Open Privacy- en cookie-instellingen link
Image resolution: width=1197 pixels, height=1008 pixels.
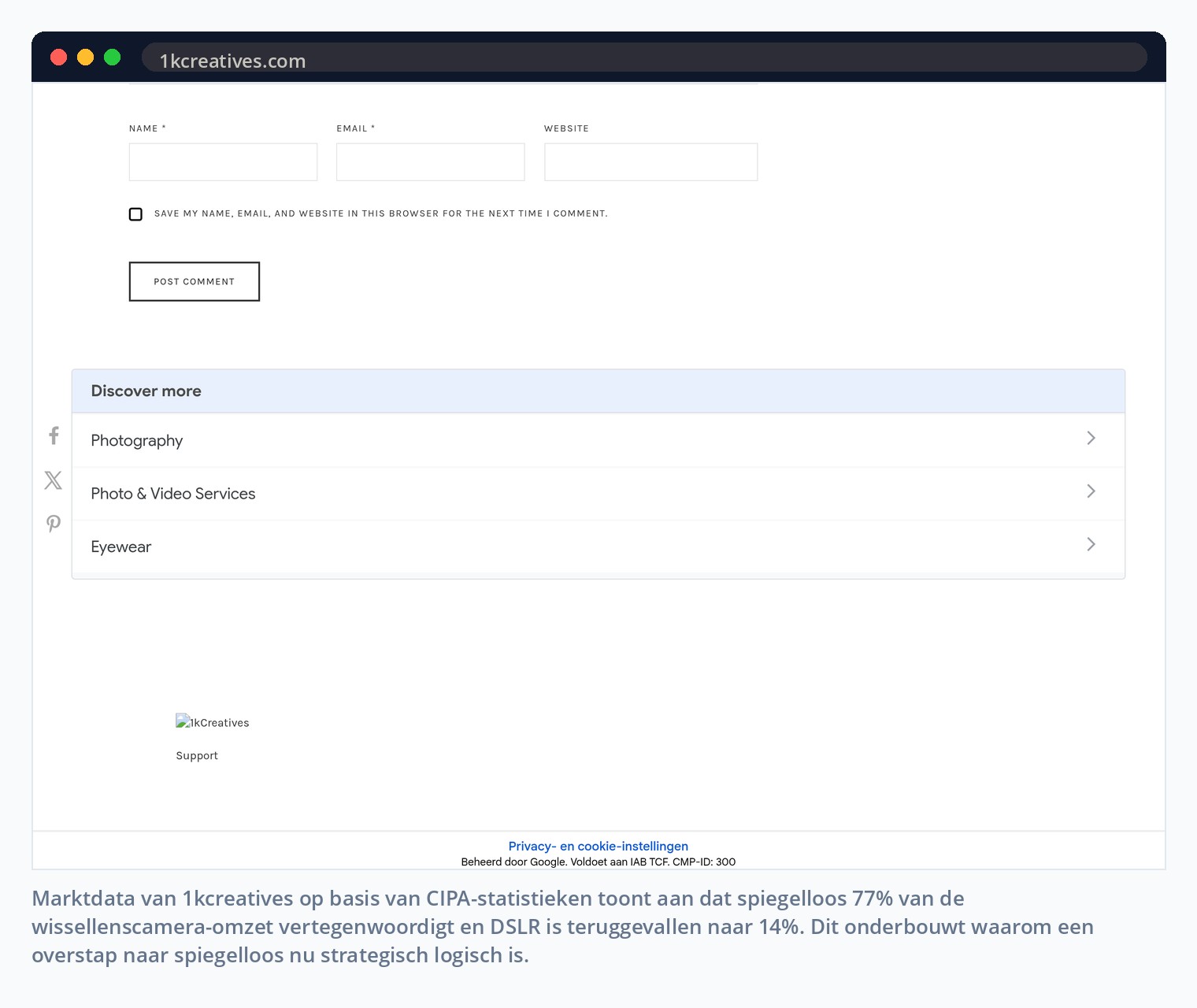[x=598, y=847]
